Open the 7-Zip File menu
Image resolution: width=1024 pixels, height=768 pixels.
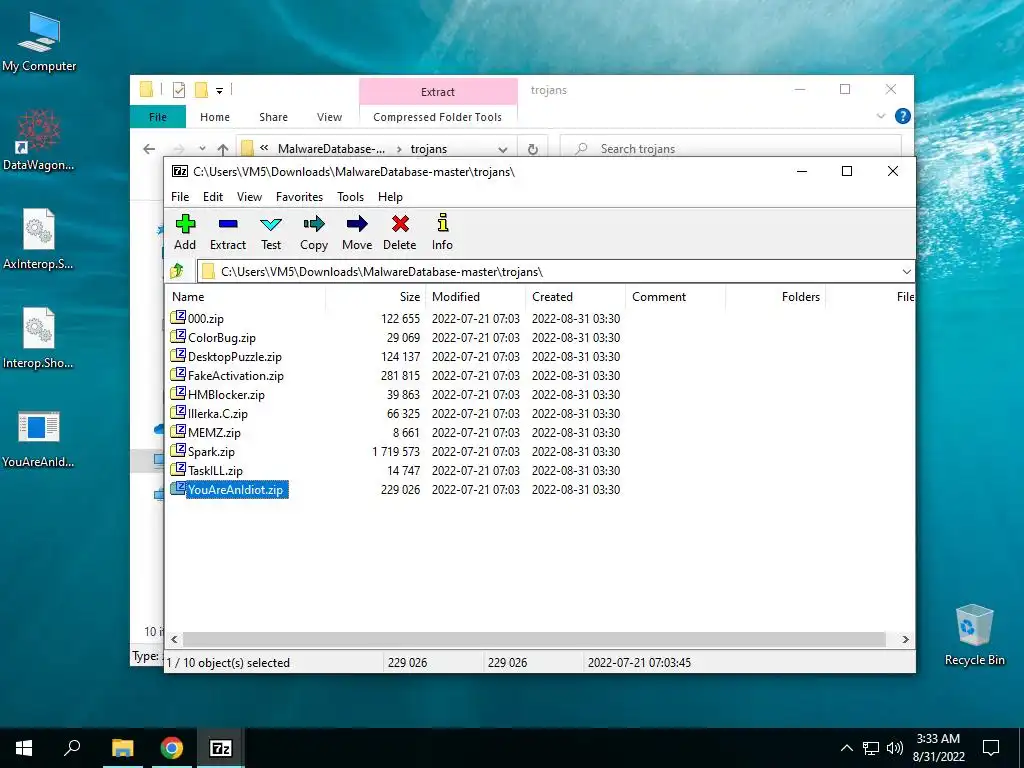[180, 197]
